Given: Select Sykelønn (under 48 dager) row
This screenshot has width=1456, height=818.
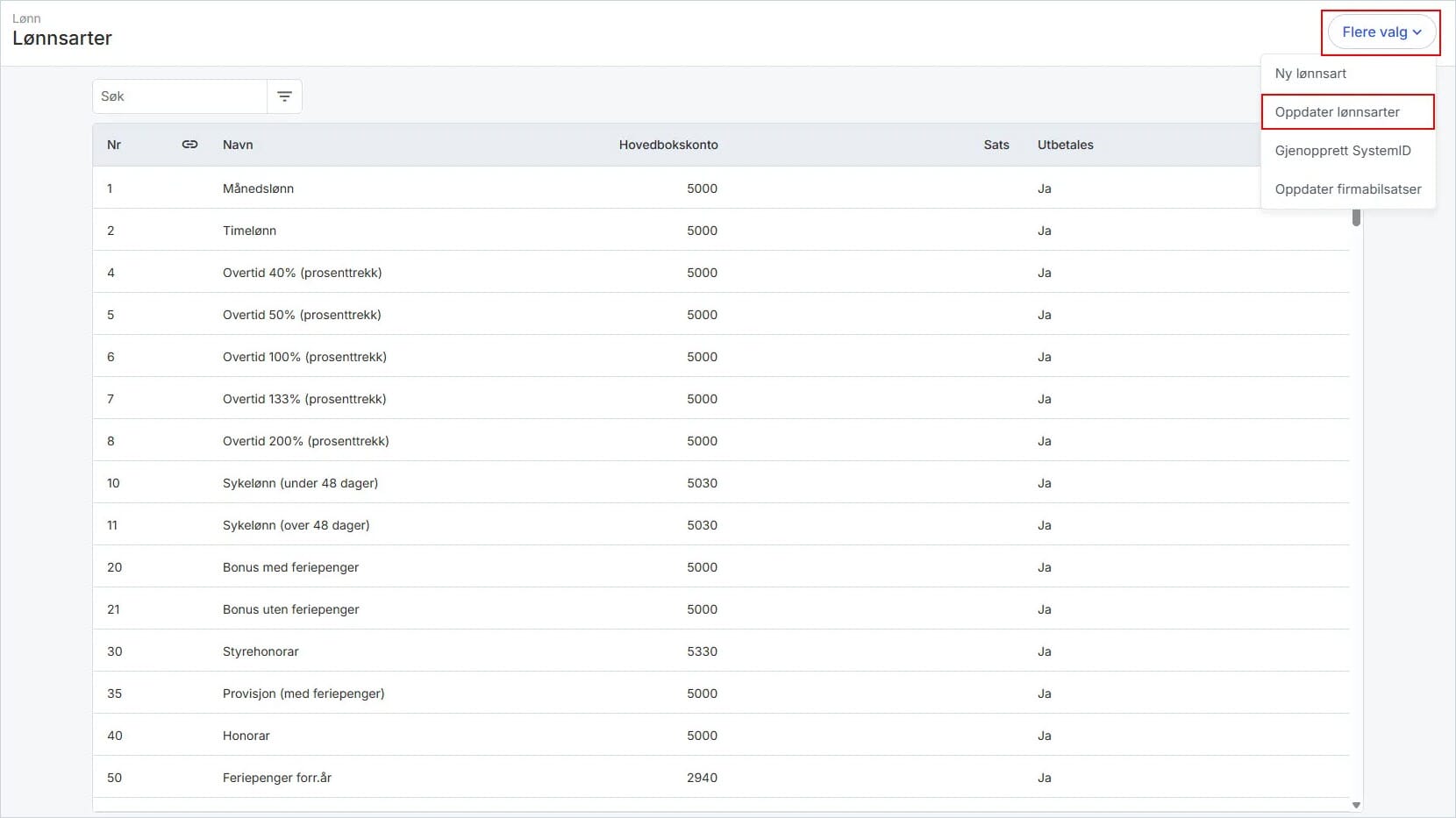Looking at the screenshot, I should pyautogui.click(x=721, y=483).
